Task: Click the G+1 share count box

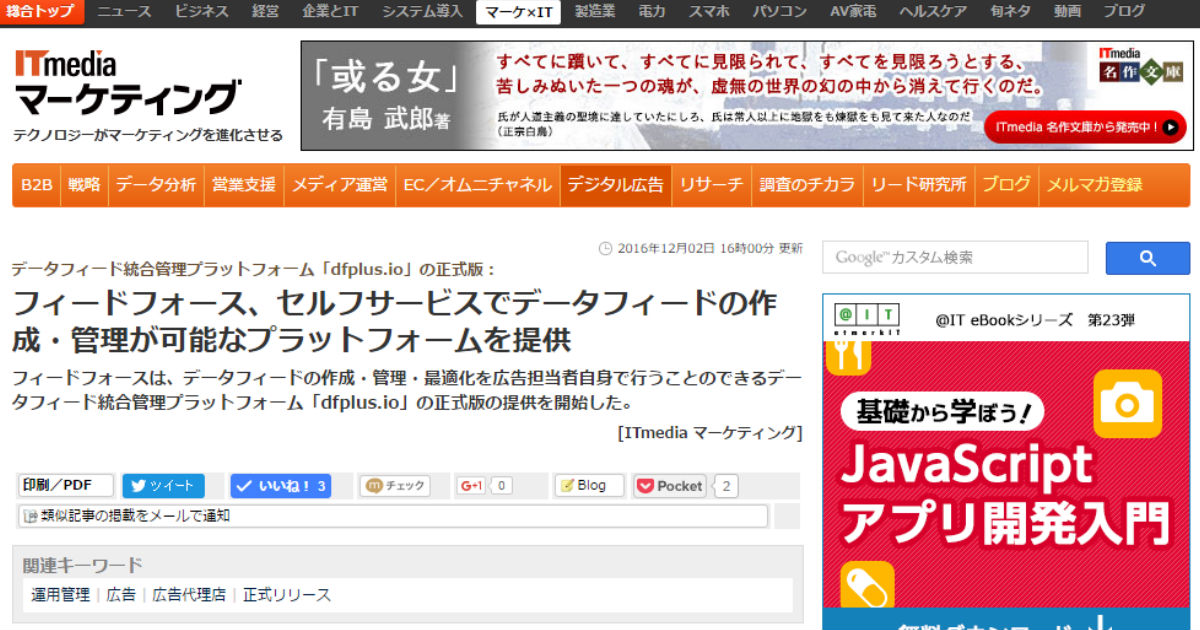Action: (x=501, y=486)
